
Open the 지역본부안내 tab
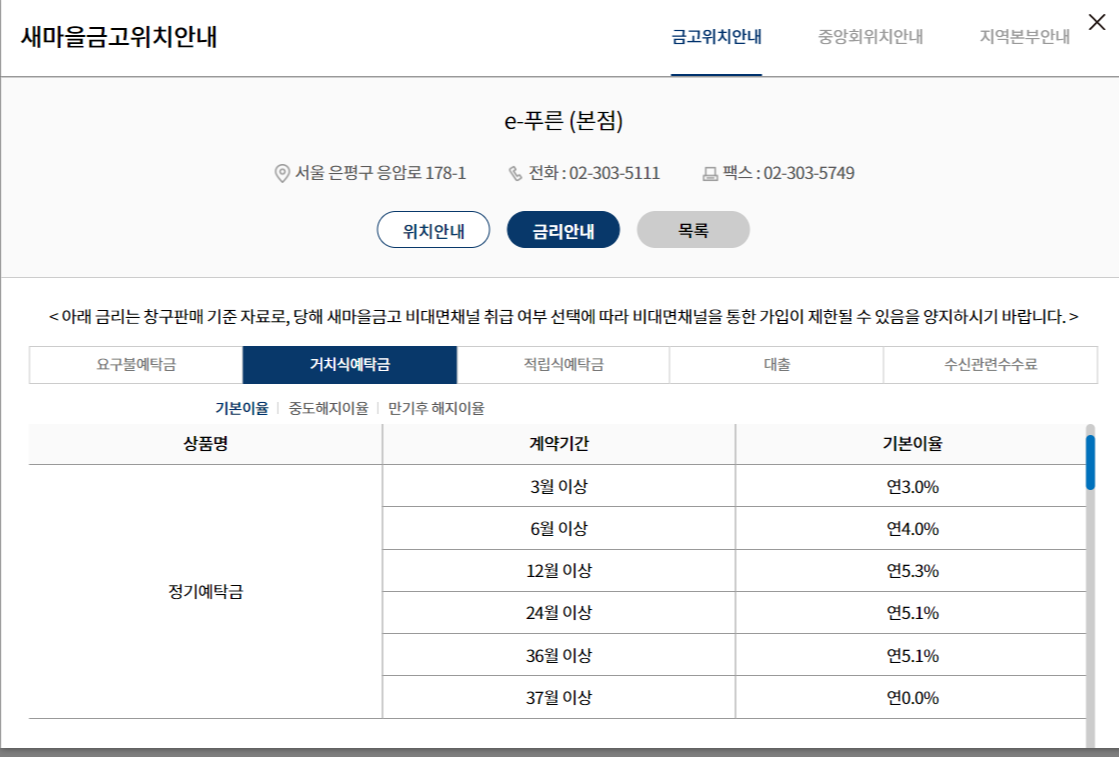(x=1024, y=37)
